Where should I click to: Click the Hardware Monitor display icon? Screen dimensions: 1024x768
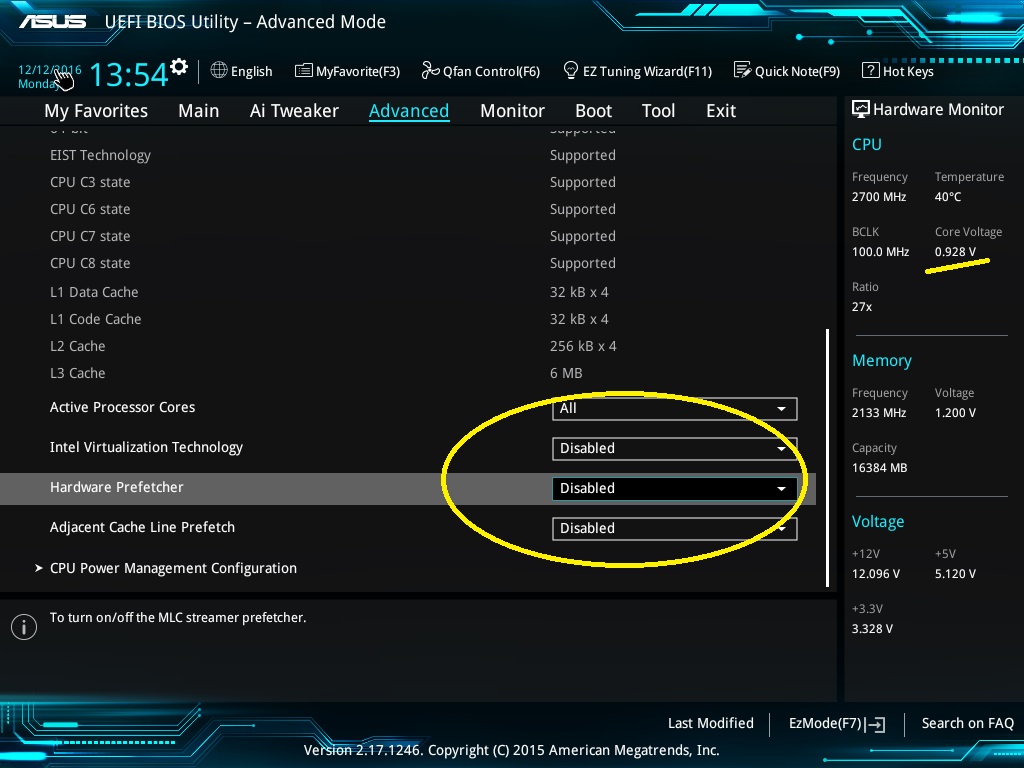click(861, 109)
